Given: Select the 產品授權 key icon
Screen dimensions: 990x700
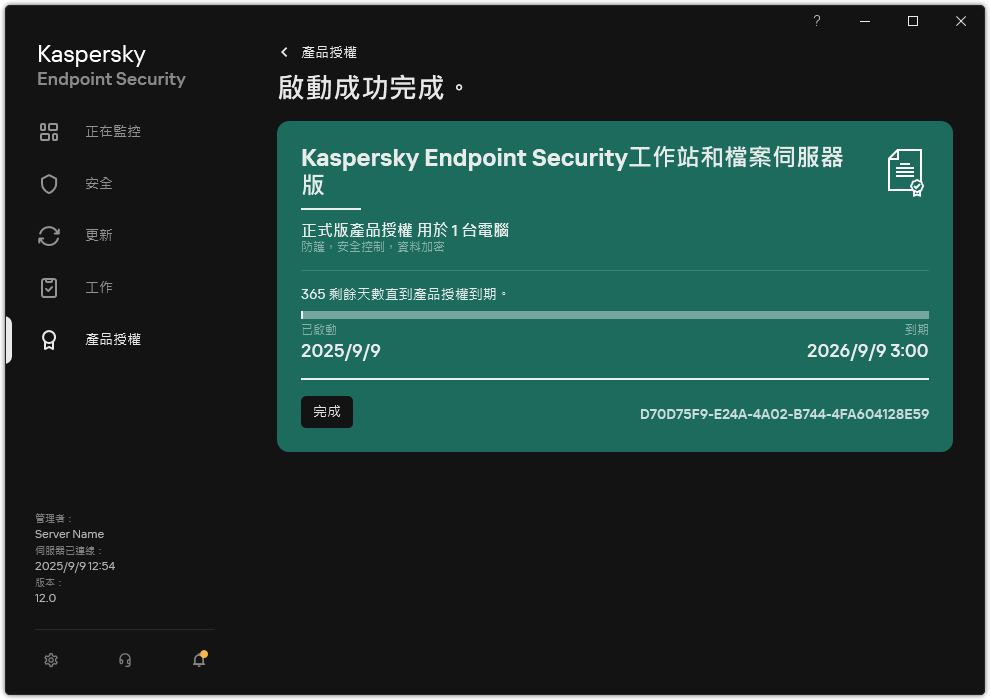Looking at the screenshot, I should 49,339.
